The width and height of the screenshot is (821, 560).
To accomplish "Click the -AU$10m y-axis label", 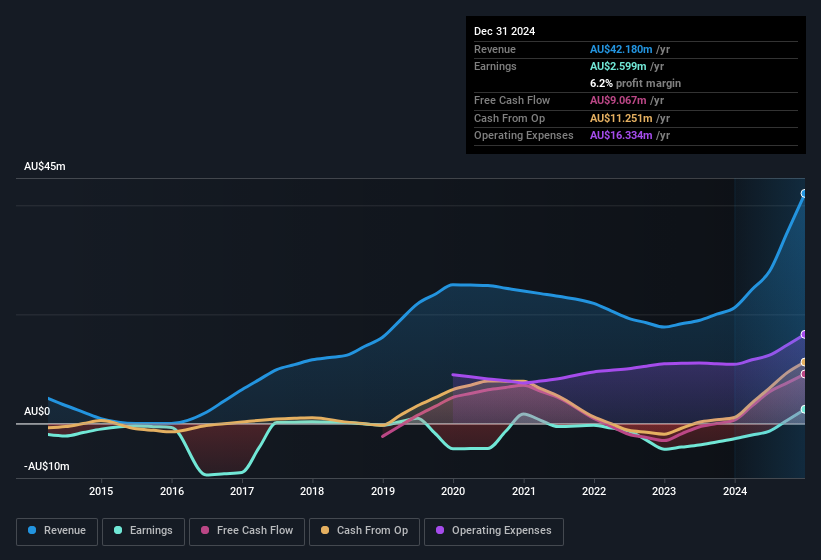I will coord(47,466).
